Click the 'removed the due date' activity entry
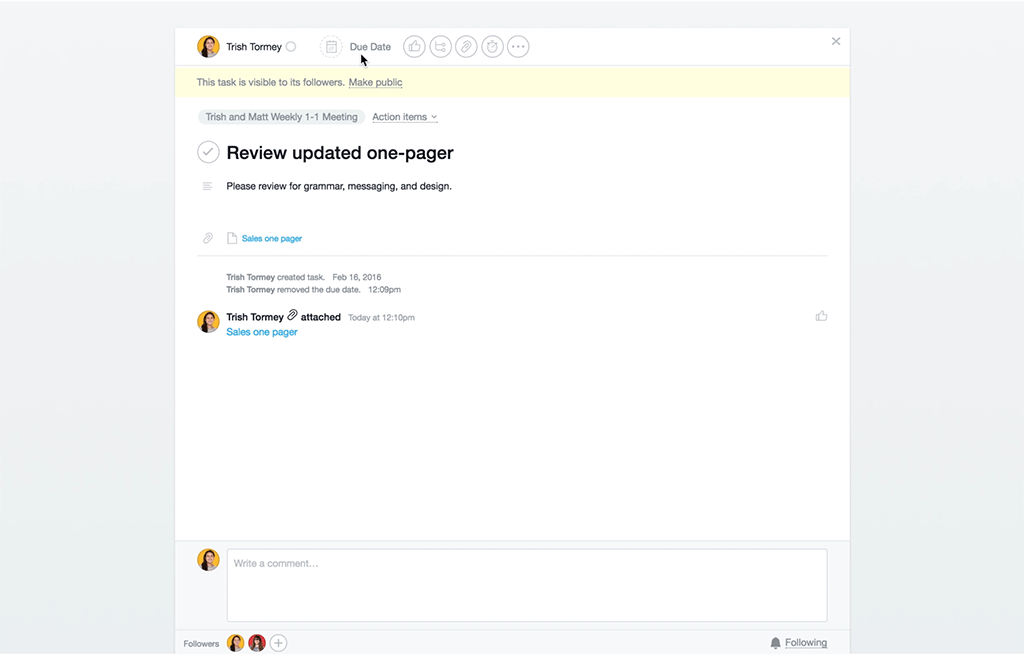Image resolution: width=1024 pixels, height=655 pixels. [x=313, y=289]
